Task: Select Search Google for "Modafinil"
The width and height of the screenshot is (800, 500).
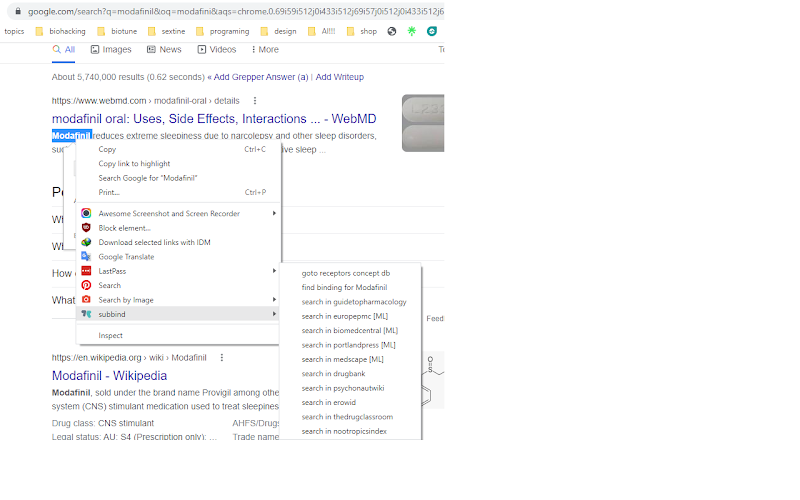Action: [x=178, y=178]
